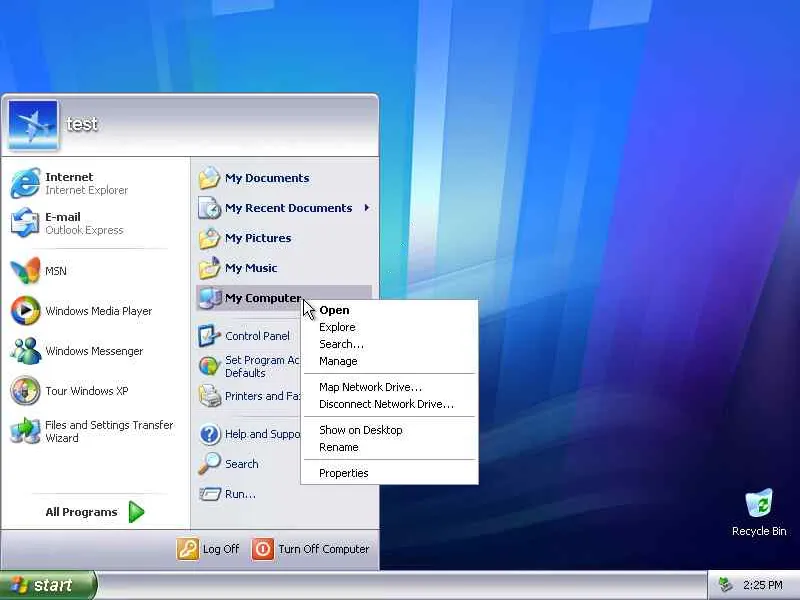Image resolution: width=800 pixels, height=600 pixels.
Task: Click the test user name
Action: point(82,124)
